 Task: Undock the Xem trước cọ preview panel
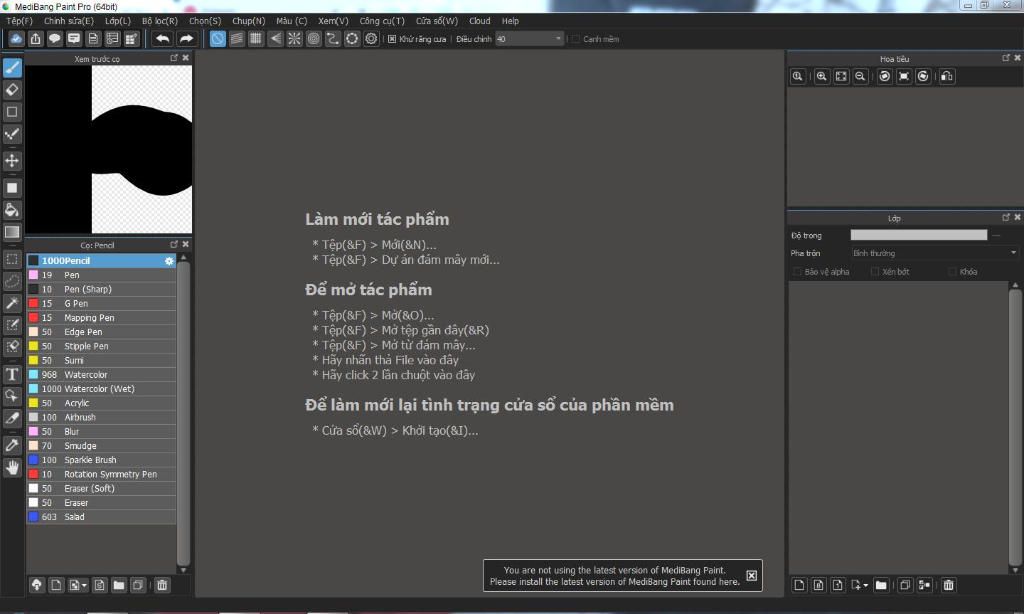click(174, 58)
